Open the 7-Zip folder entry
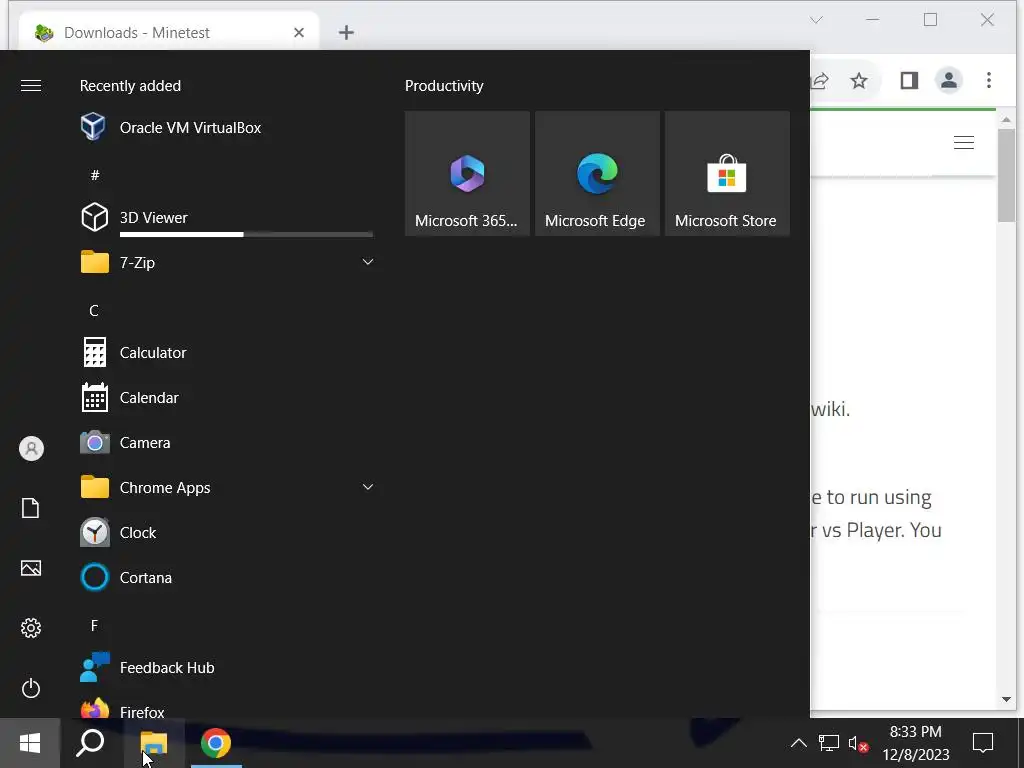The height and width of the screenshot is (768, 1024). click(225, 263)
